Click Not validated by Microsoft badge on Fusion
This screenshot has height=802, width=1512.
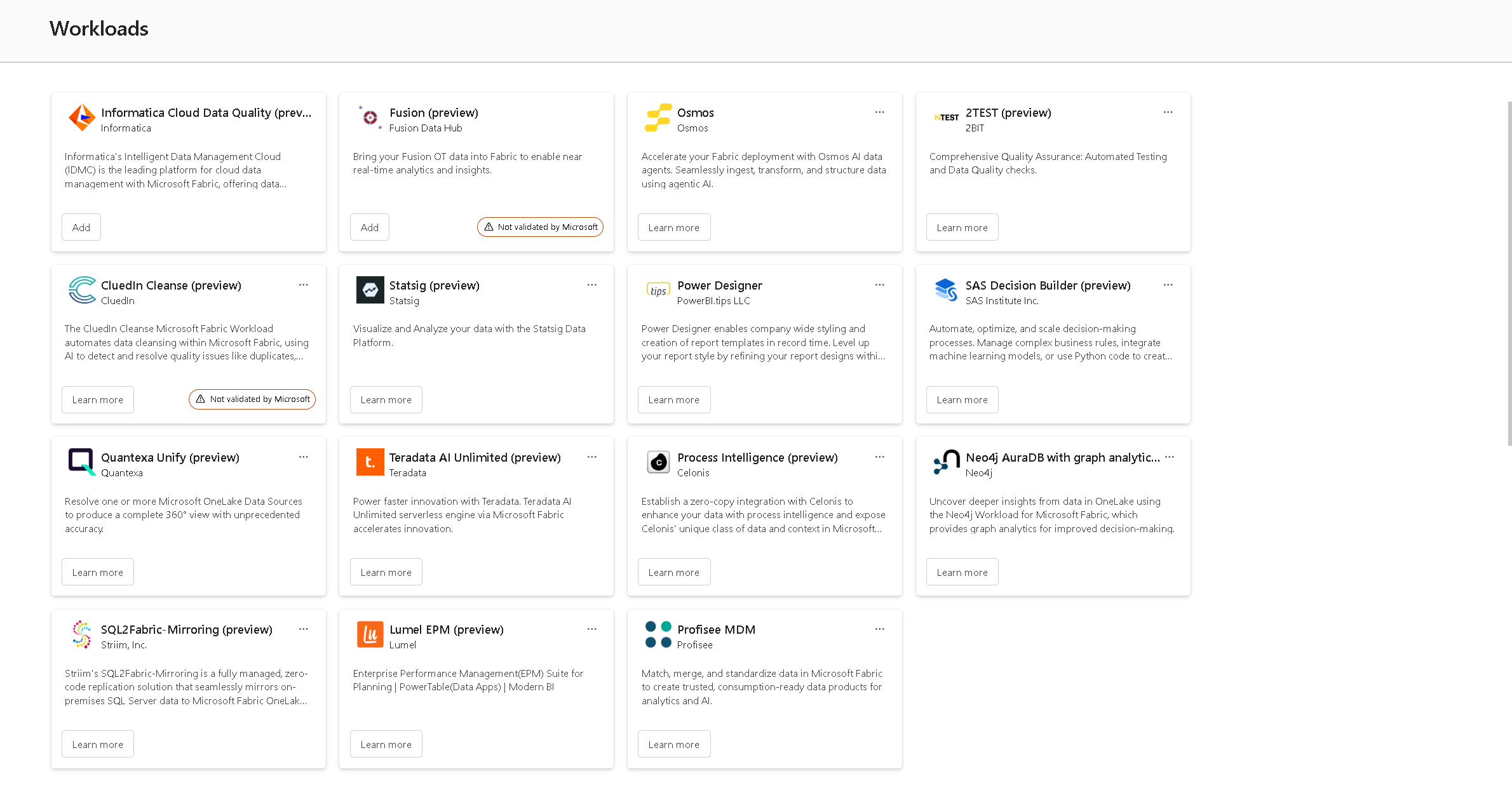[x=540, y=227]
